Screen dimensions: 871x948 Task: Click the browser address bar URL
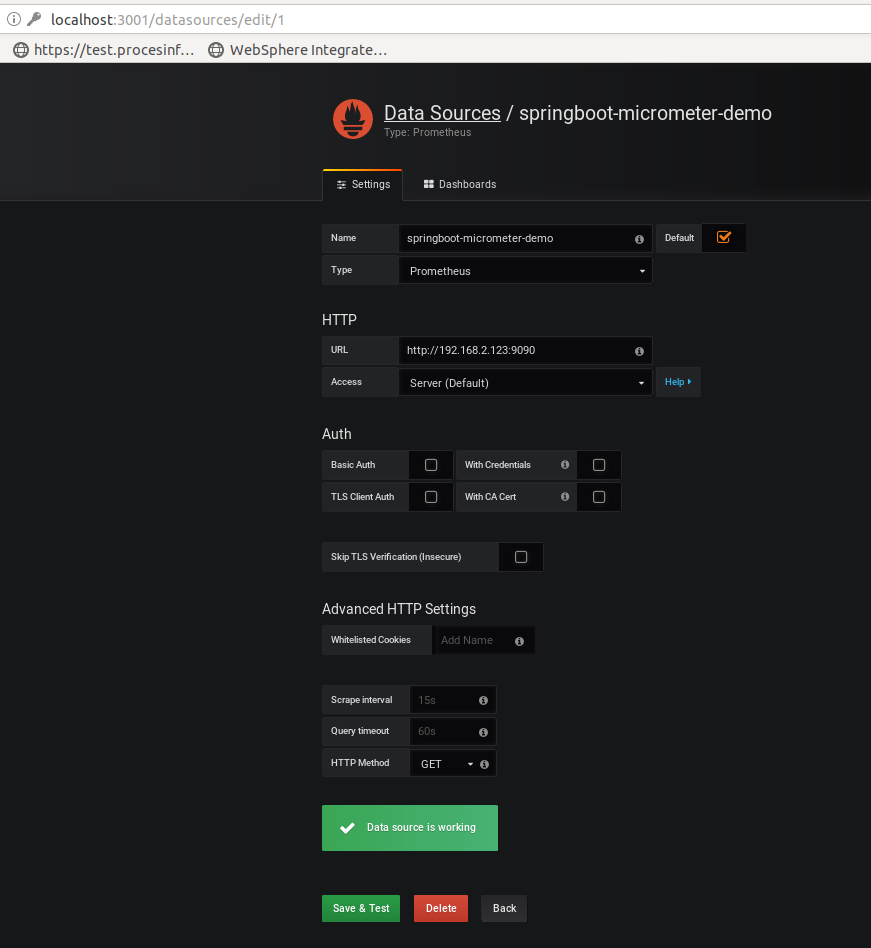(x=167, y=19)
